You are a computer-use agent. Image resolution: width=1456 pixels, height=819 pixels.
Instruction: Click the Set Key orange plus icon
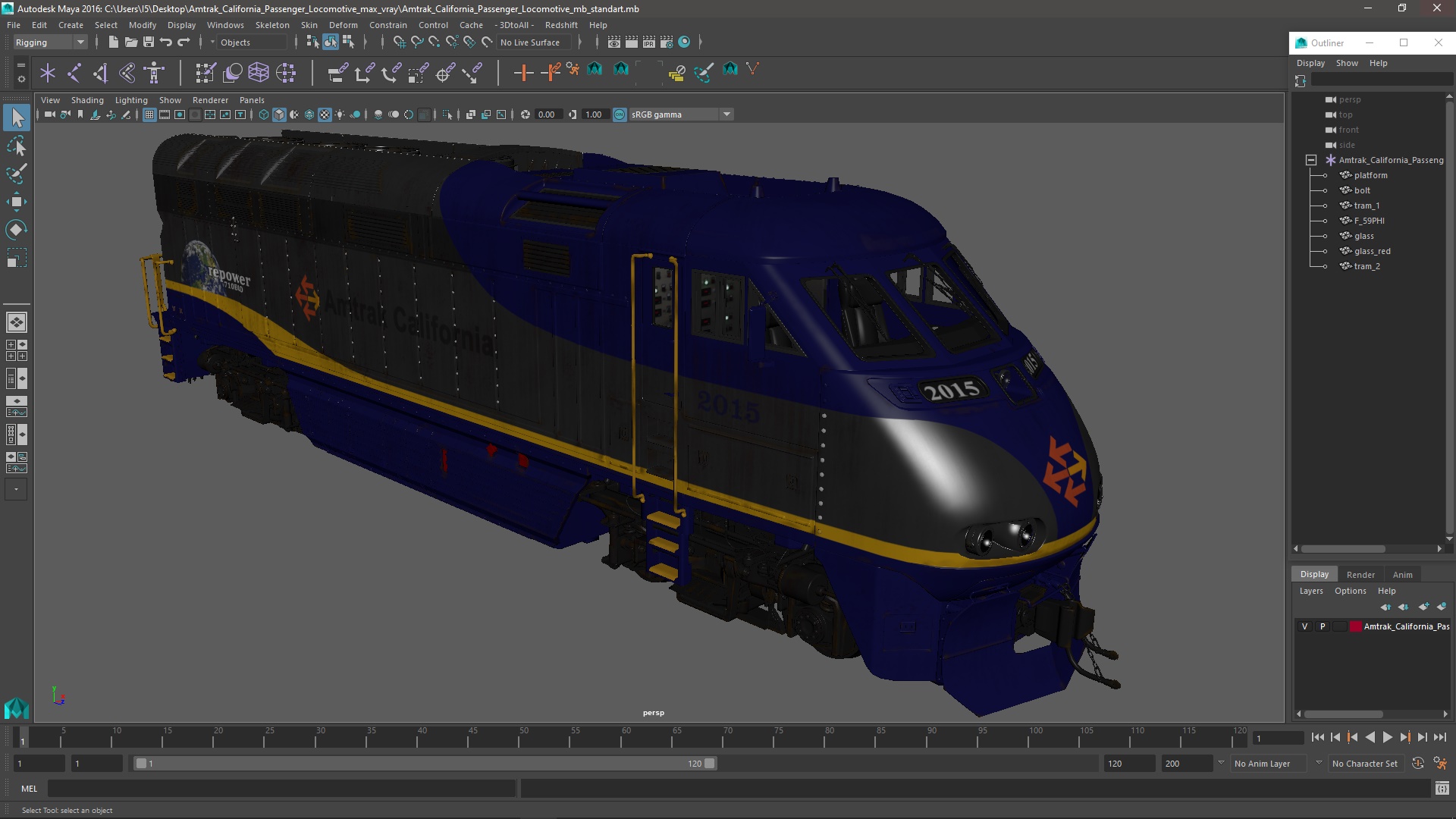tap(523, 73)
